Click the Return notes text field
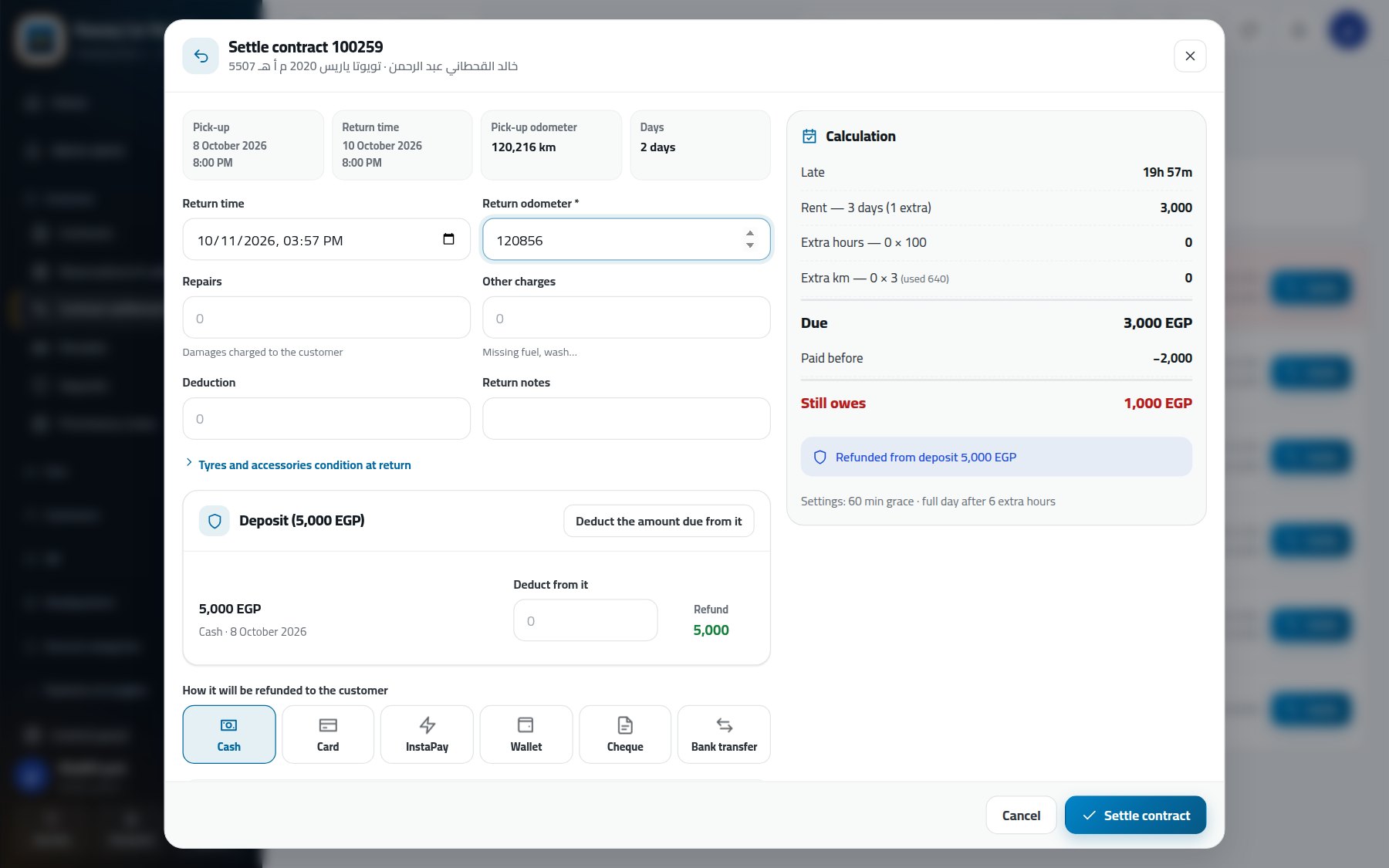Screen dimensions: 1389x868 coord(626,419)
